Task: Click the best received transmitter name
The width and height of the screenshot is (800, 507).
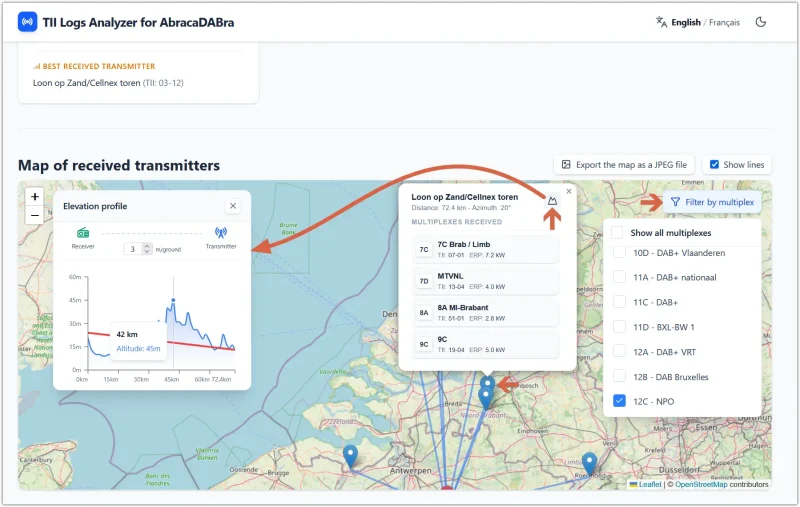Action: pos(86,83)
